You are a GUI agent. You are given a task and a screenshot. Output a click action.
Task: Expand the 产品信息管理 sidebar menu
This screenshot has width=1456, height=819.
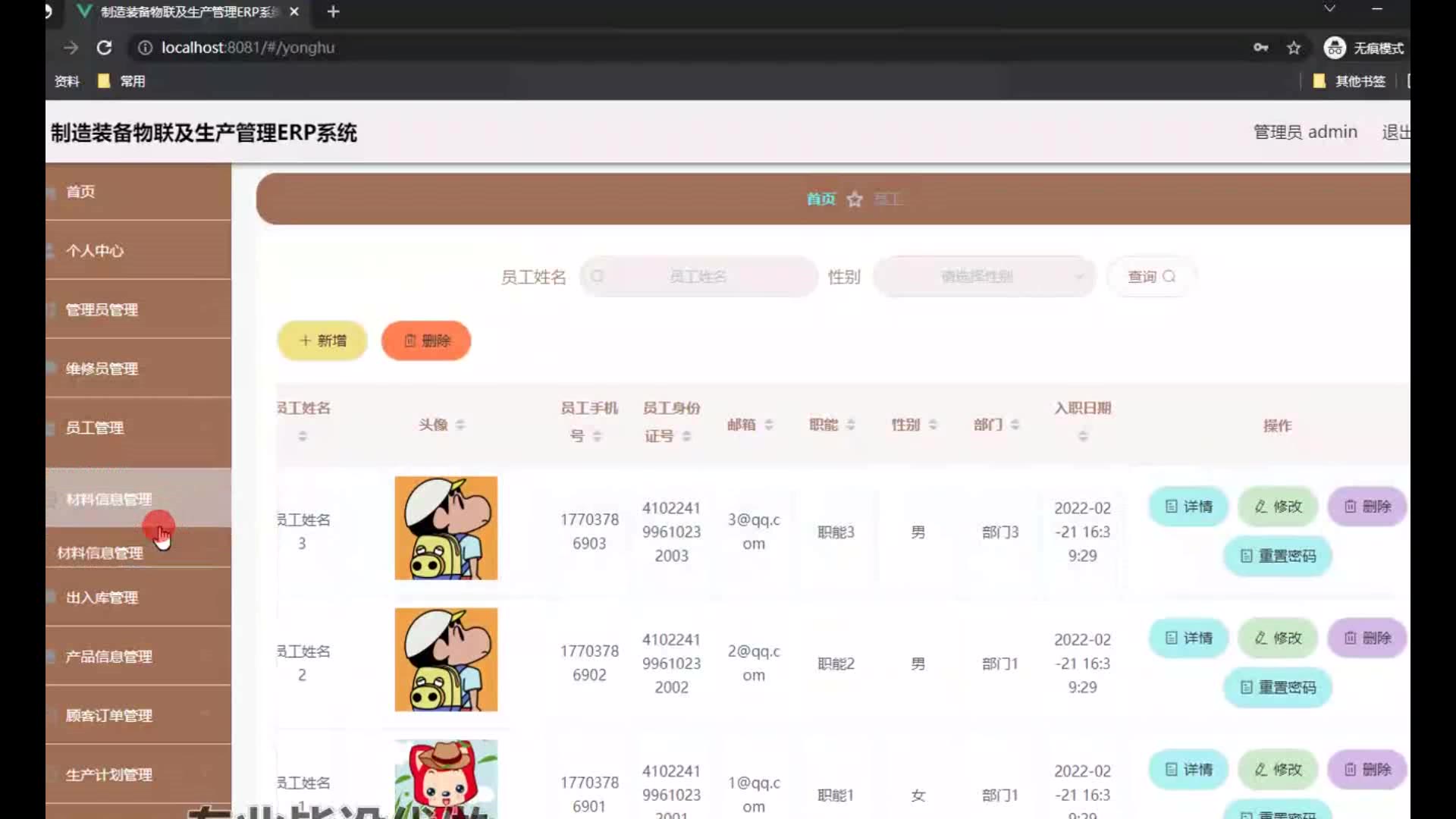click(108, 657)
